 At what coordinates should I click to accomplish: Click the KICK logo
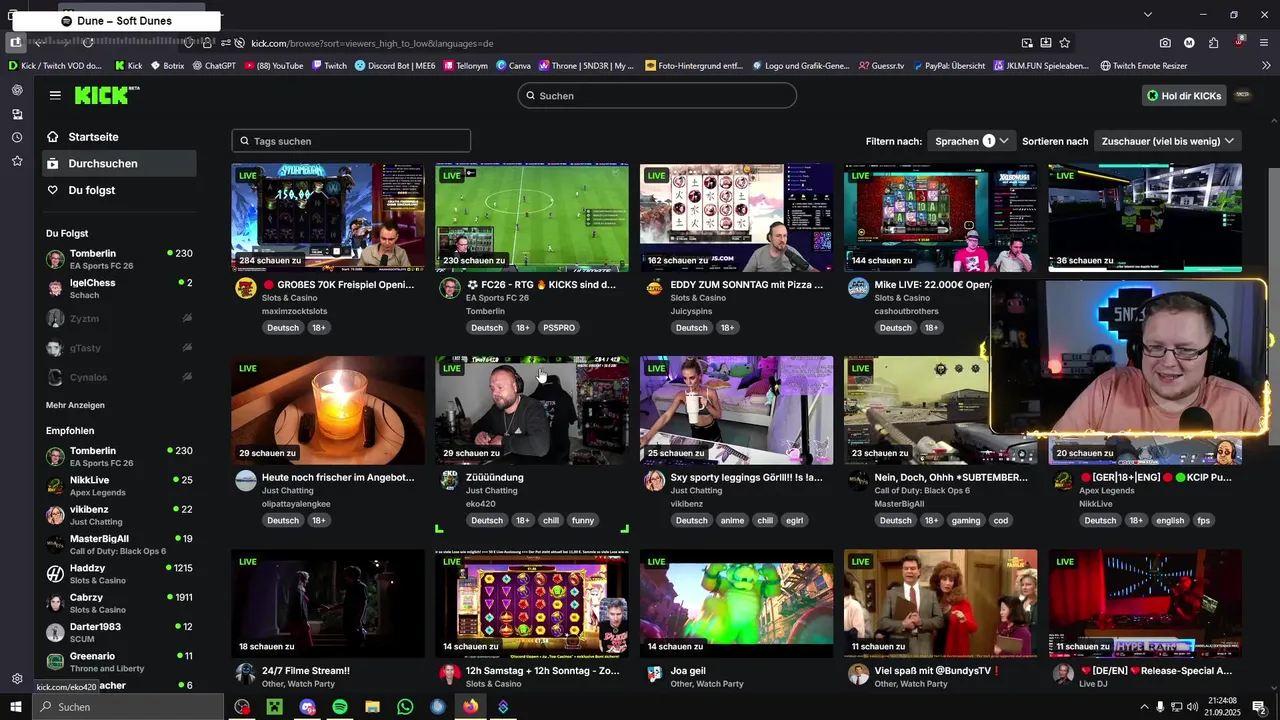(x=101, y=95)
